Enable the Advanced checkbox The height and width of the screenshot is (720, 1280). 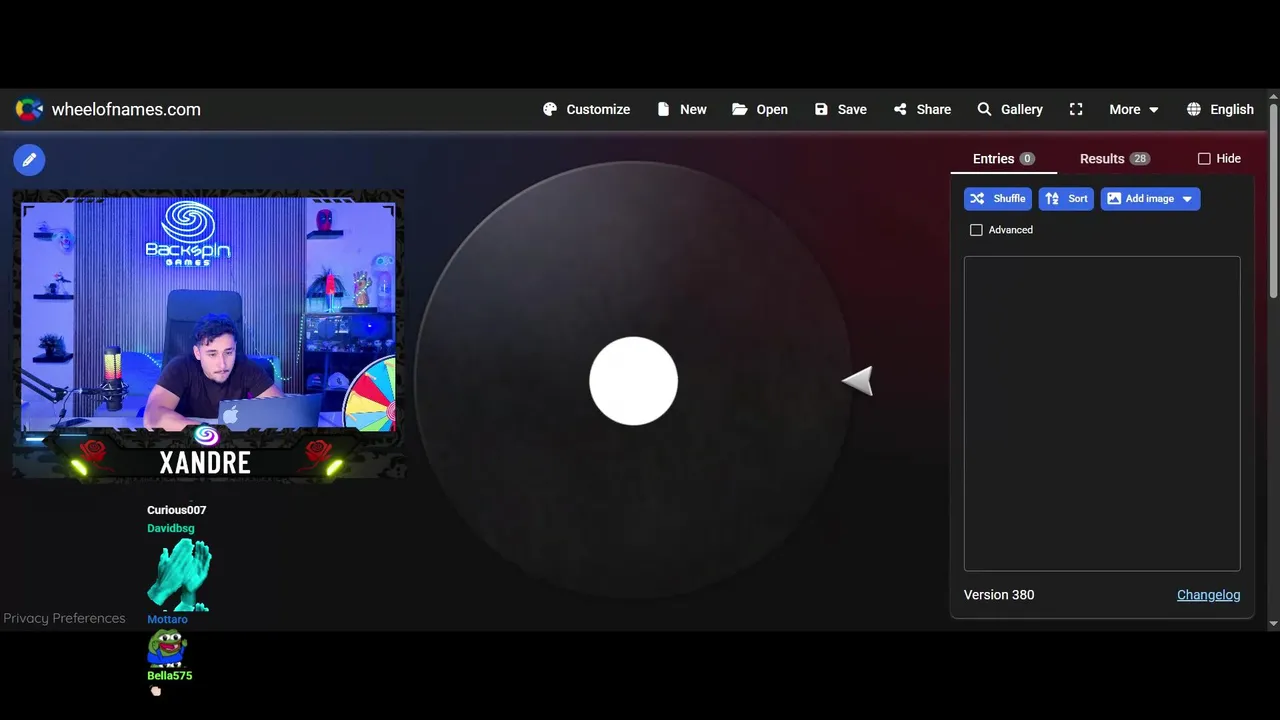coord(976,230)
